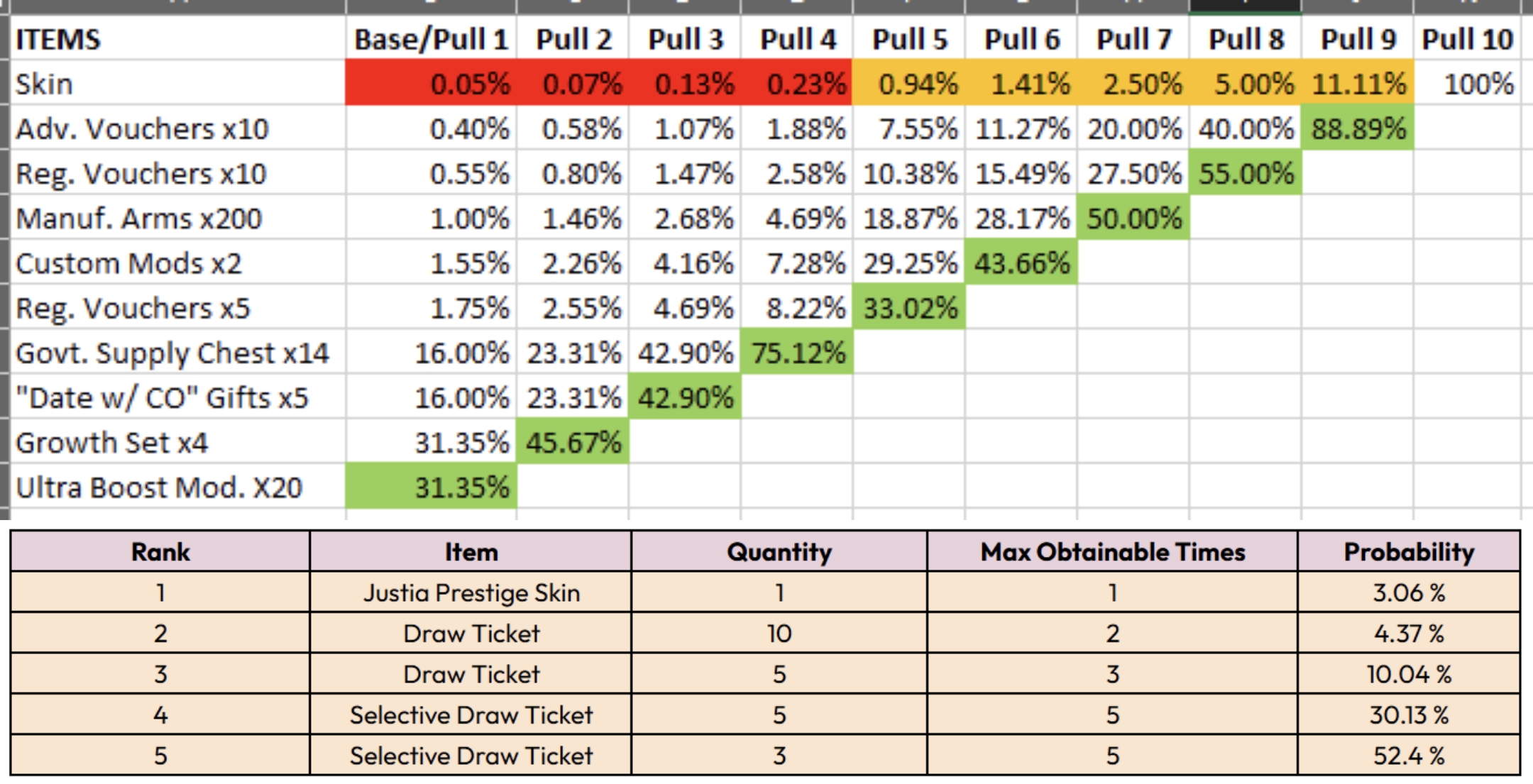Click the Govt. Supply Chest x14 label
Screen dimensions: 1533x784
[x=178, y=352]
